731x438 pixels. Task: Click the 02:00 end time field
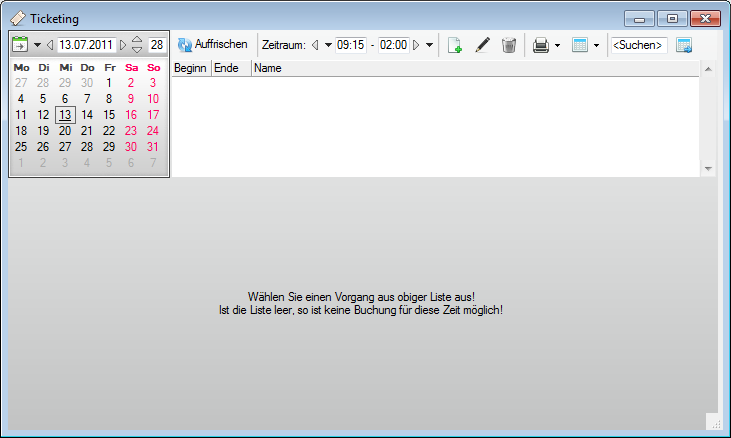click(393, 45)
